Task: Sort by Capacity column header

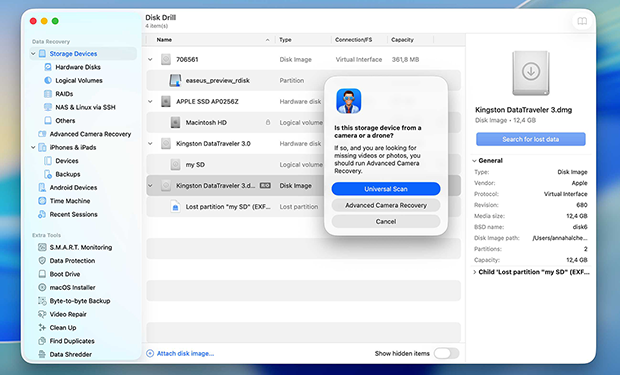Action: [x=402, y=40]
